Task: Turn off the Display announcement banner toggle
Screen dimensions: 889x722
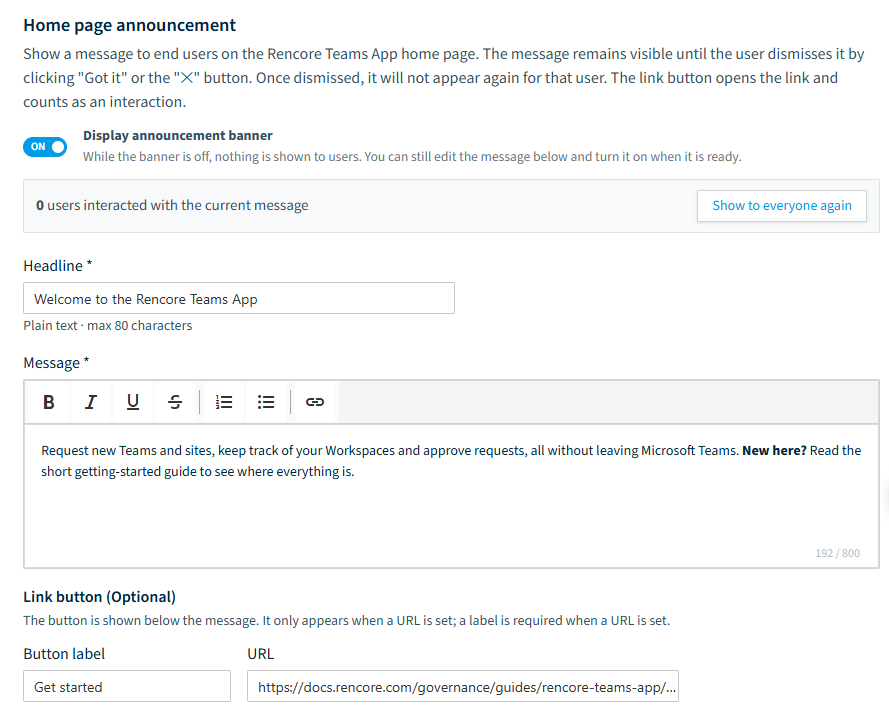Action: pyautogui.click(x=45, y=147)
